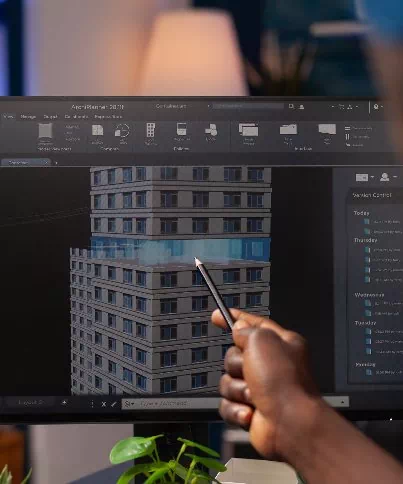Select the second version entry under Wednesday
403x484 pixels.
point(382,313)
